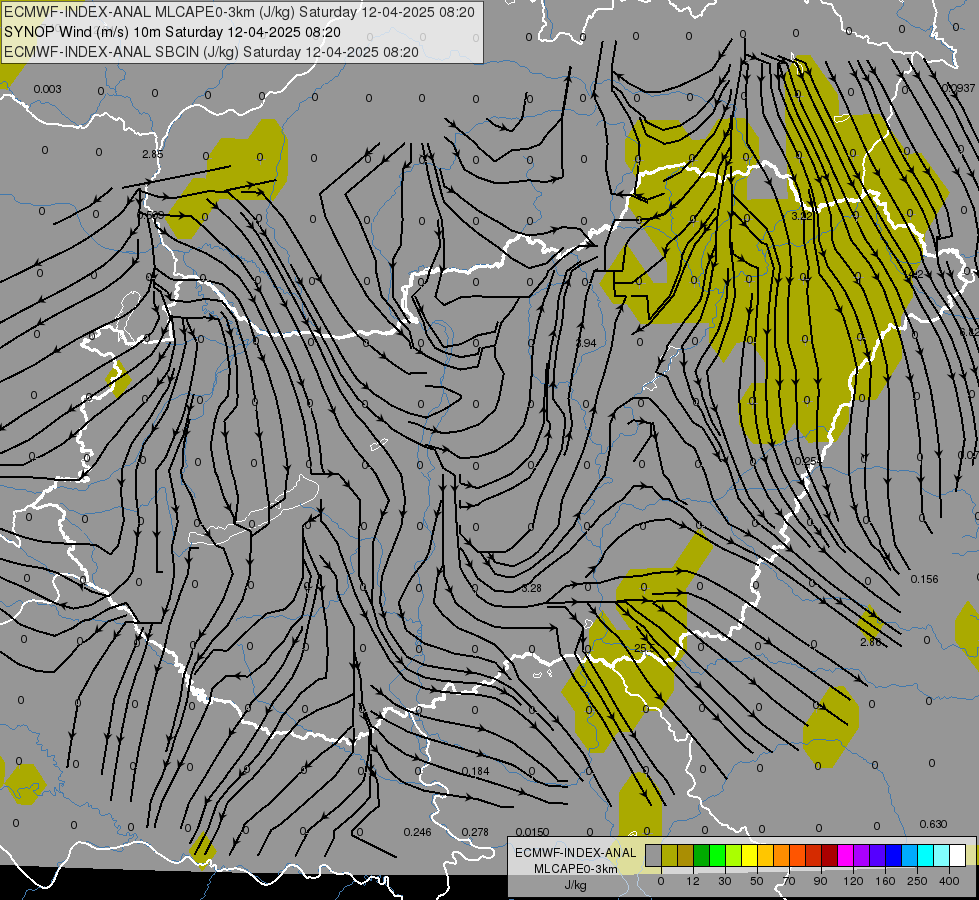Click the gray swatch in the MLCAPE legend
979x900 pixels.
pyautogui.click(x=654, y=855)
